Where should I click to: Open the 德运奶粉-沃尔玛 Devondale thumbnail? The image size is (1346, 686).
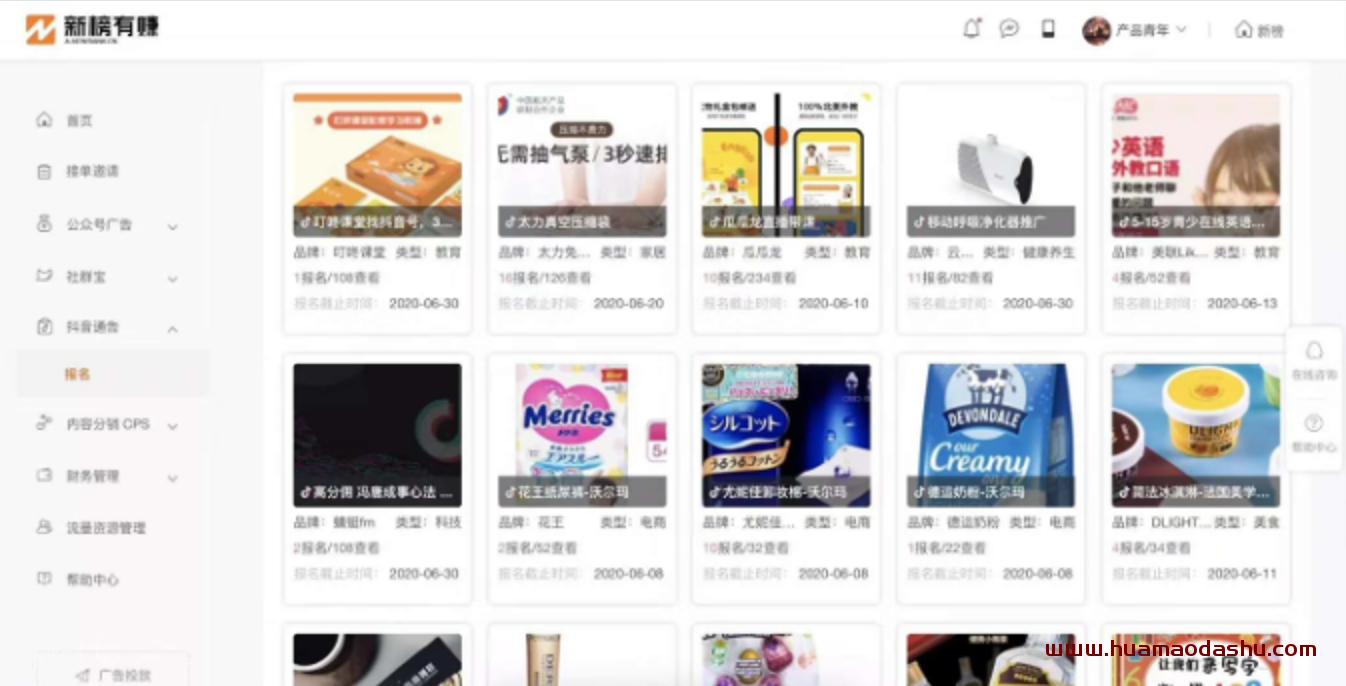[x=991, y=435]
